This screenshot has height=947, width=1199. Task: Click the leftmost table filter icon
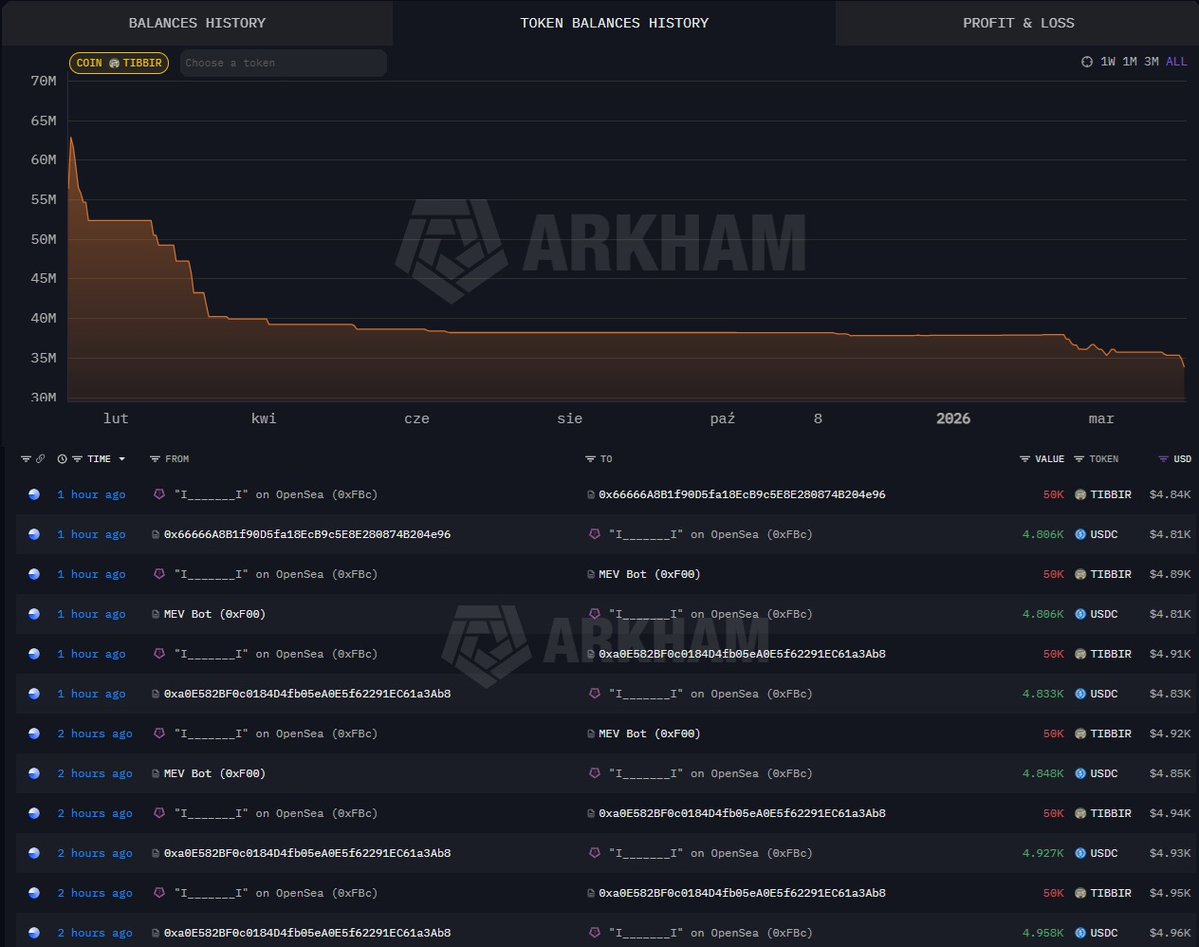26,459
